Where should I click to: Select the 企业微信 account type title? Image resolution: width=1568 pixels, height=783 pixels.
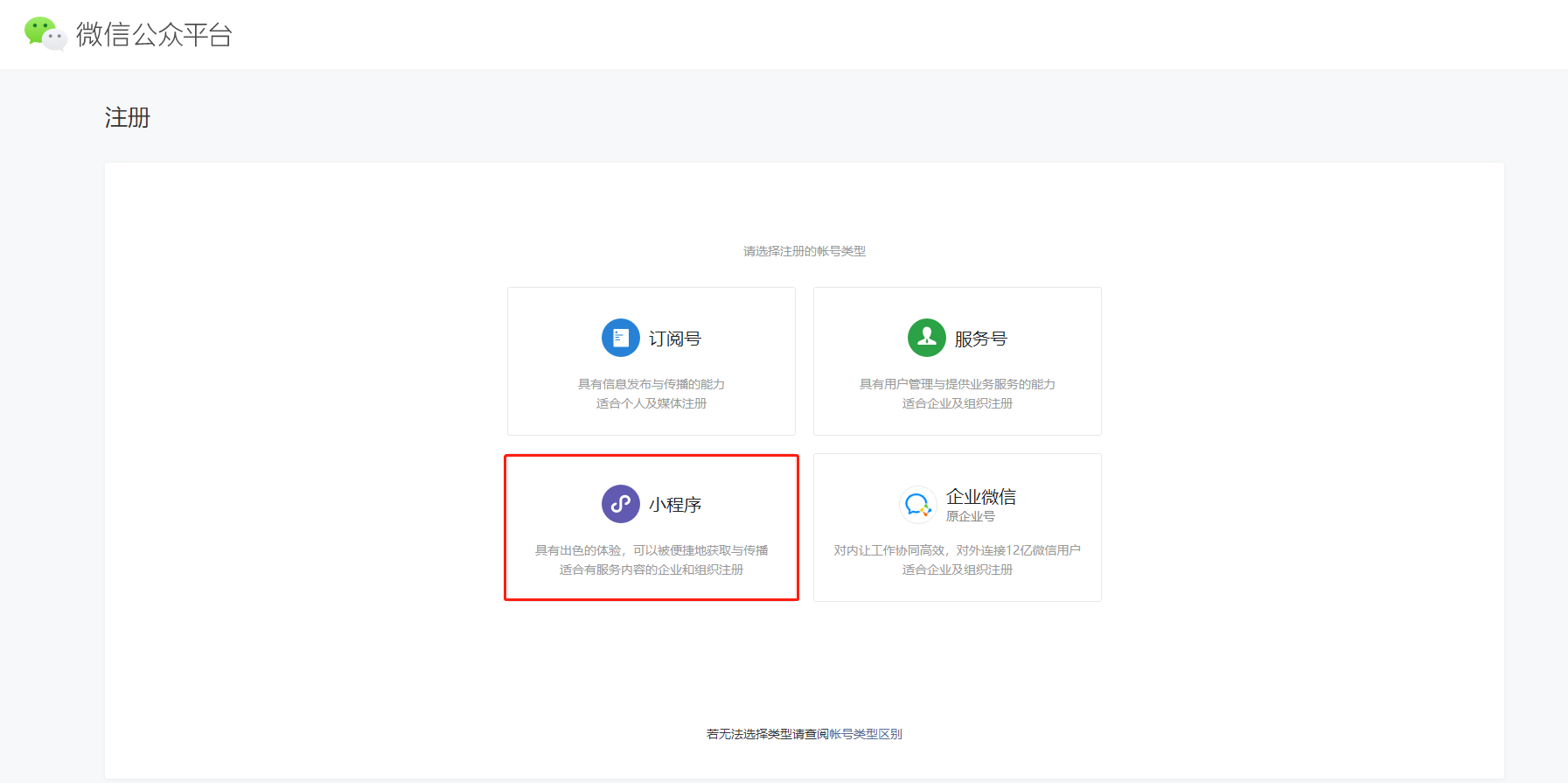[x=981, y=497]
